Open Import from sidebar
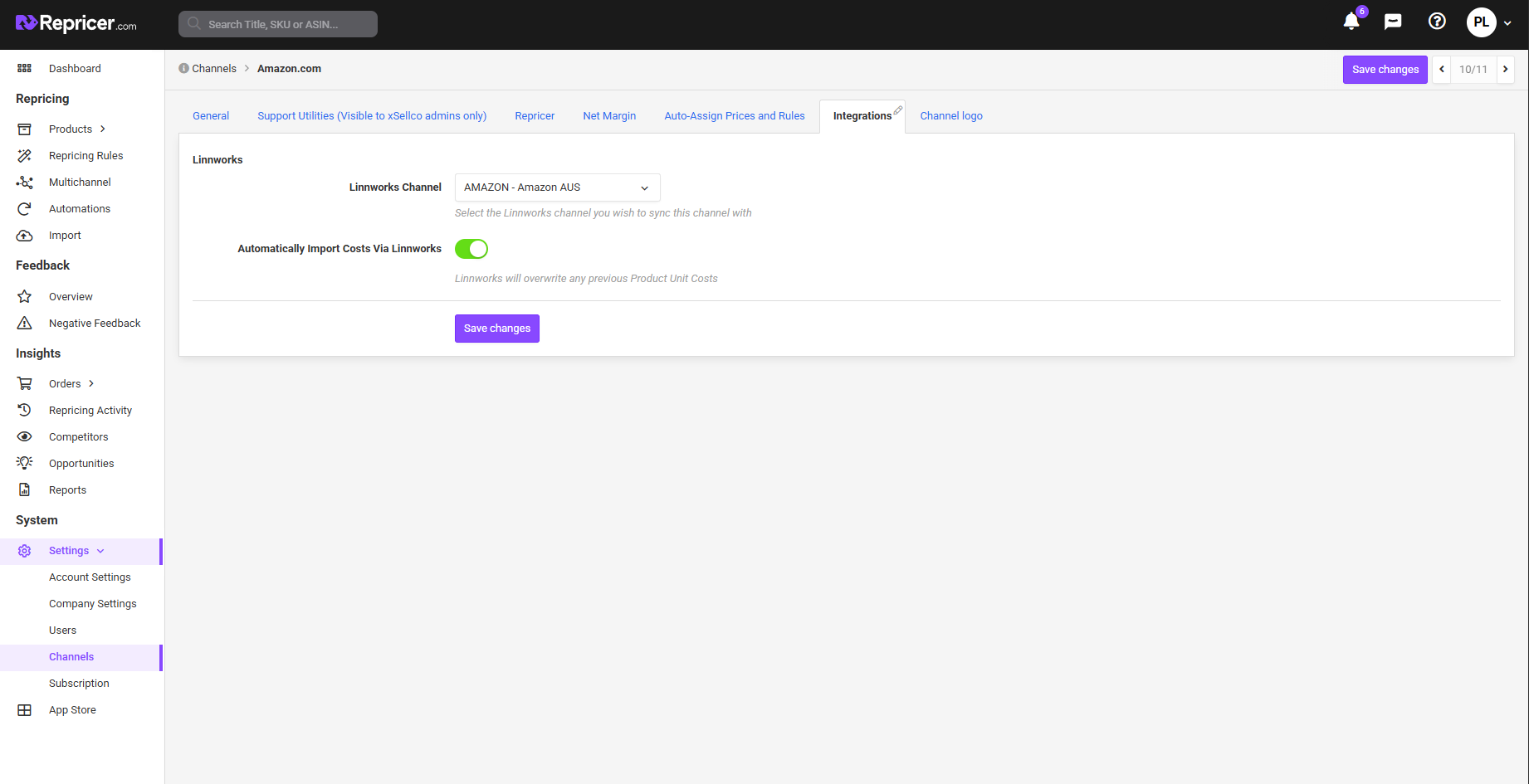1529x784 pixels. tap(65, 236)
